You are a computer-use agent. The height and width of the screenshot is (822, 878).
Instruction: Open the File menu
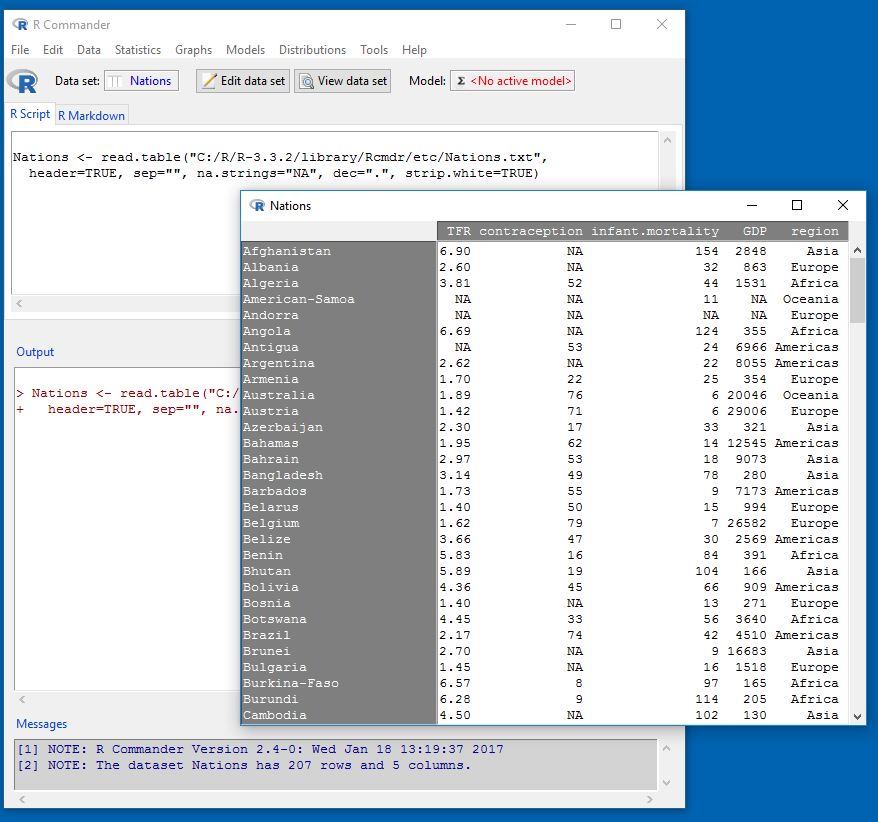[20, 50]
